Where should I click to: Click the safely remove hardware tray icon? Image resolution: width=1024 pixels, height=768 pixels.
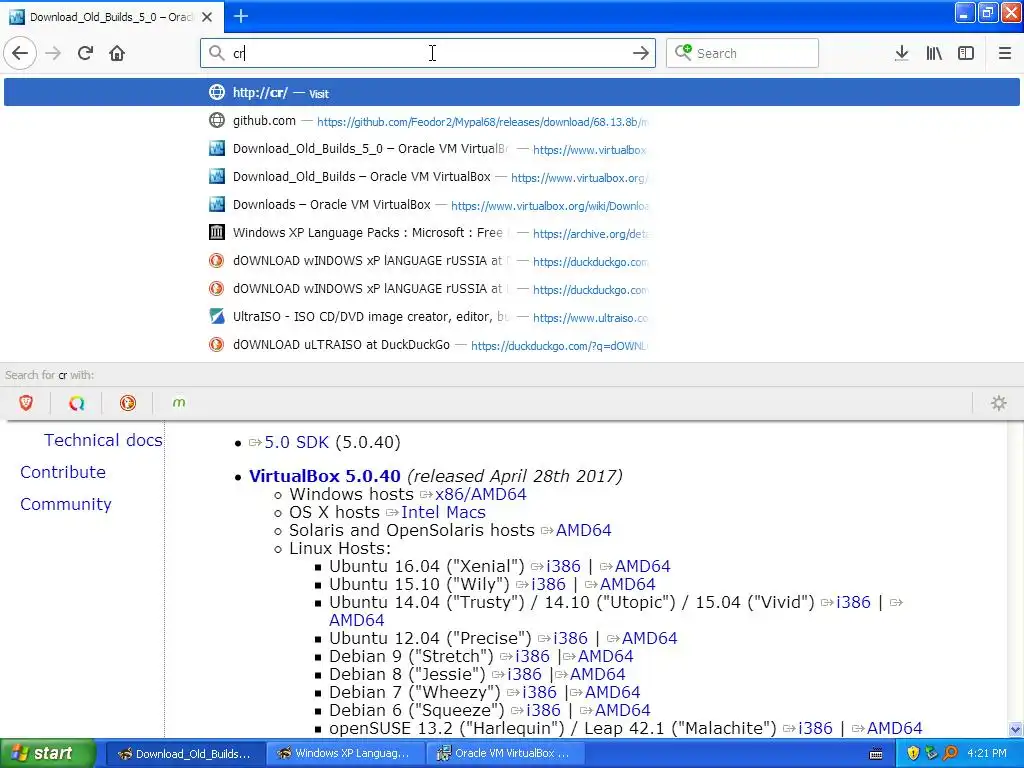point(932,753)
